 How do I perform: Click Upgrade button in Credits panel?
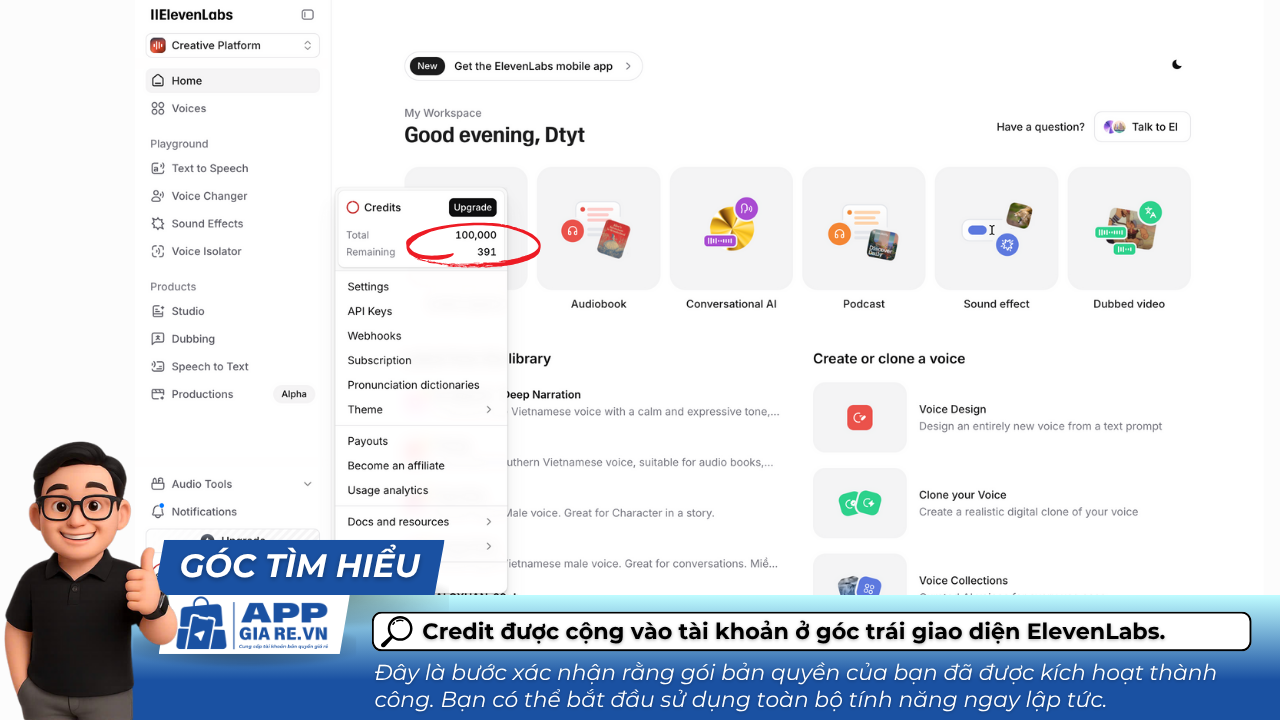point(473,207)
